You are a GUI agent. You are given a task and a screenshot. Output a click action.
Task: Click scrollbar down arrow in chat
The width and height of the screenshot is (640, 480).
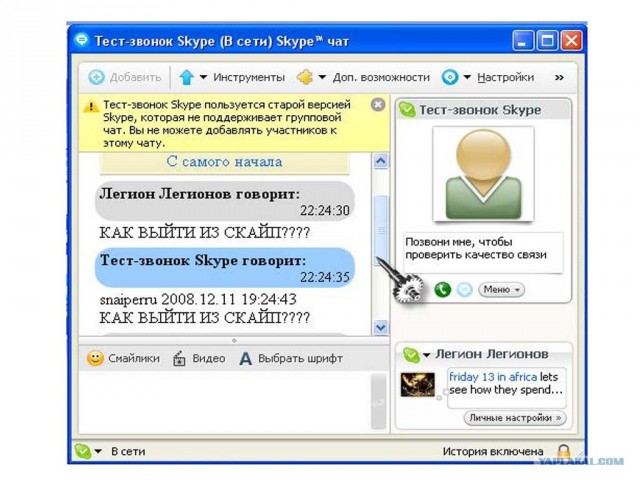pyautogui.click(x=380, y=327)
